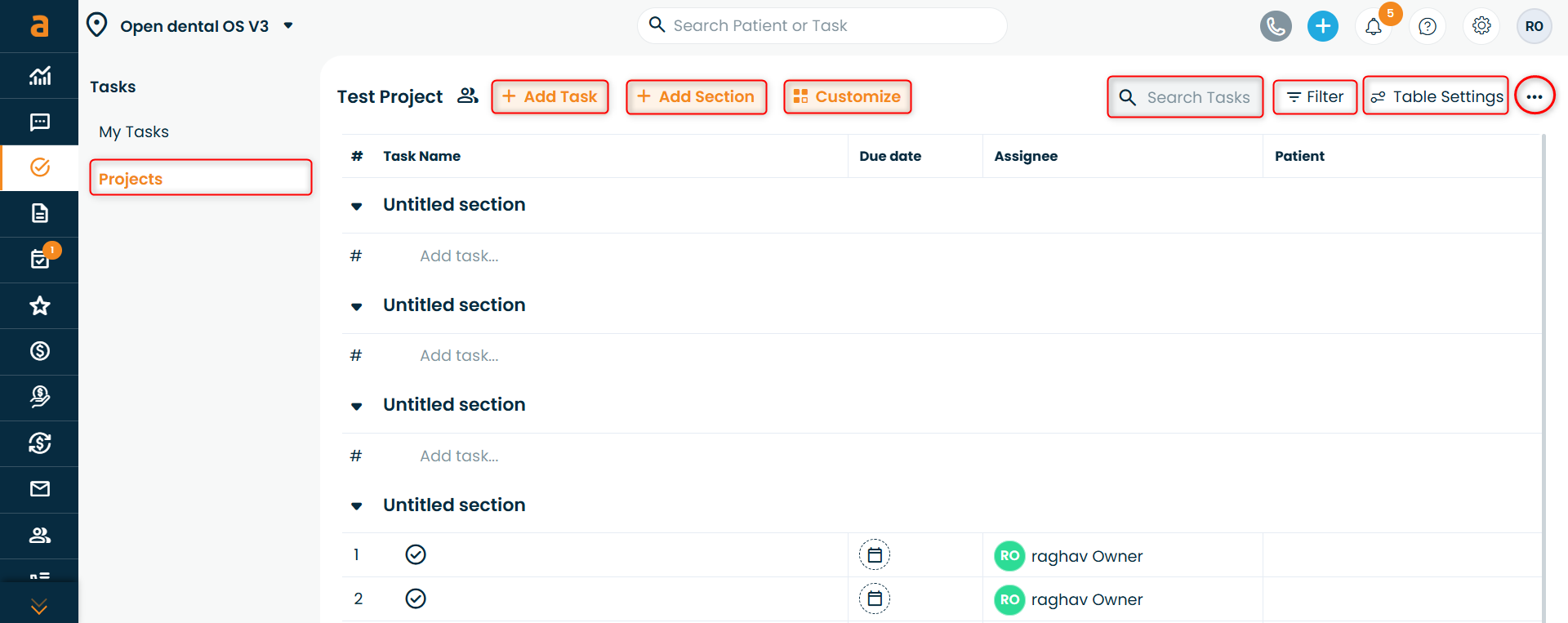Image resolution: width=1568 pixels, height=623 pixels.
Task: Open the calendar sidebar icon with badge
Action: [x=39, y=259]
